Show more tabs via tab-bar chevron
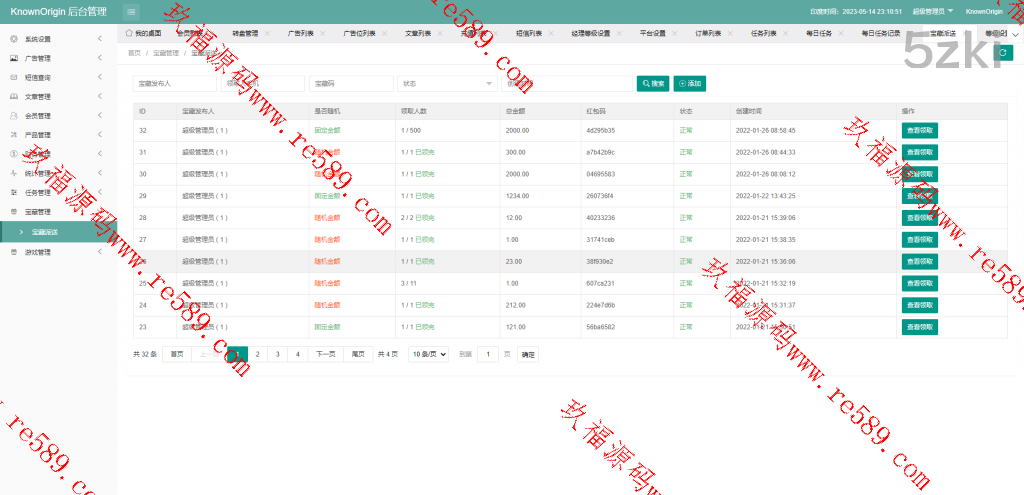The image size is (1024, 495). coord(1015,33)
